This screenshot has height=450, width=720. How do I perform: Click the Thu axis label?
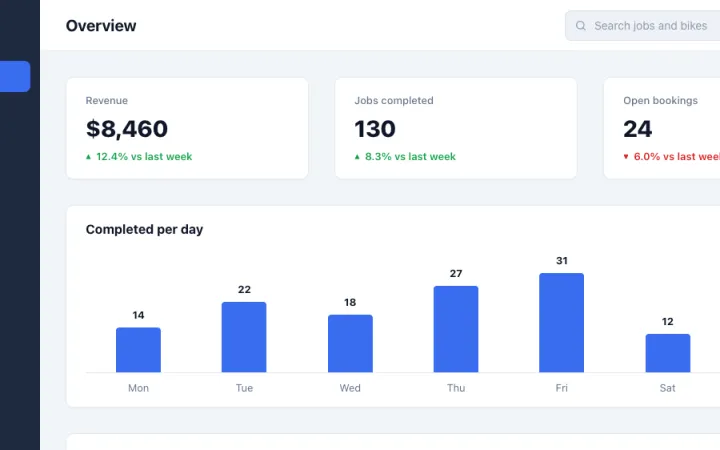click(456, 388)
